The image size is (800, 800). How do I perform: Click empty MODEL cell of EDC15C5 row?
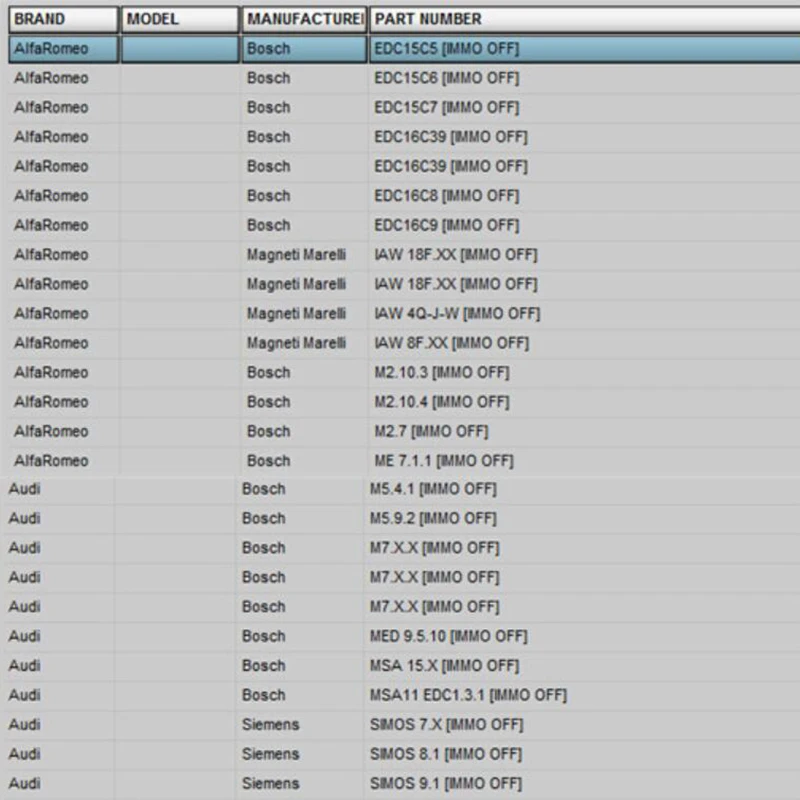[x=180, y=49]
